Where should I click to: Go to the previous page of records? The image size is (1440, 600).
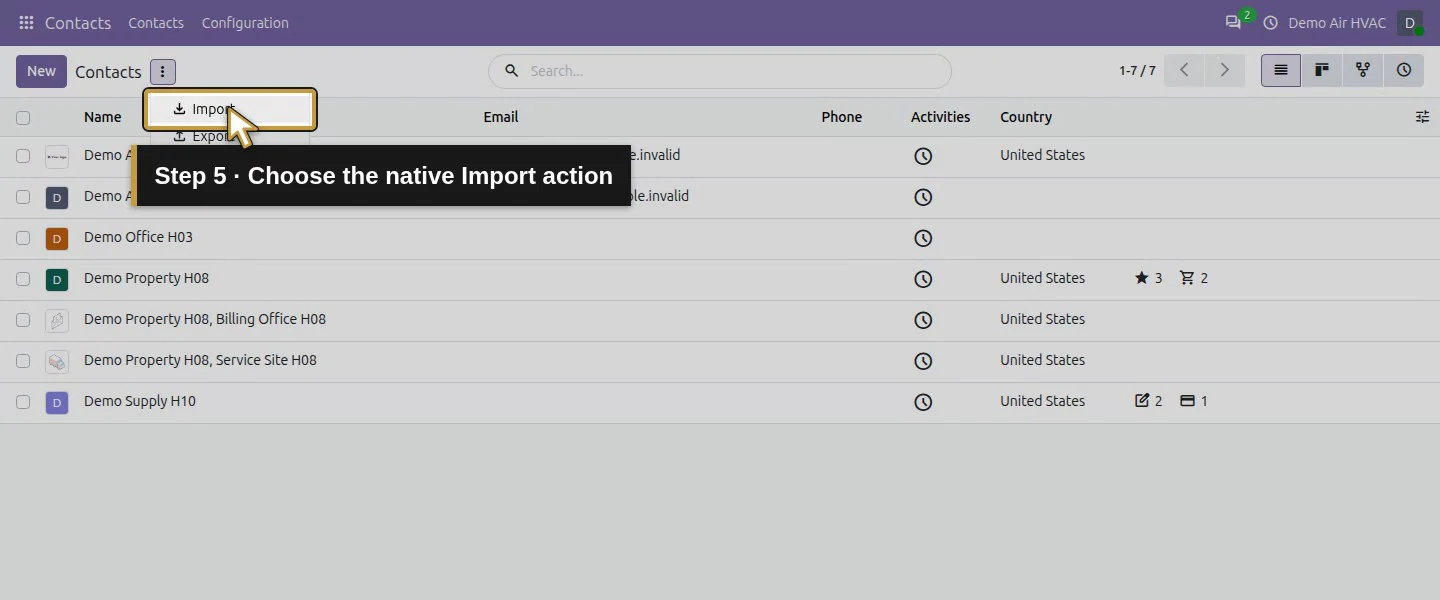click(x=1184, y=70)
